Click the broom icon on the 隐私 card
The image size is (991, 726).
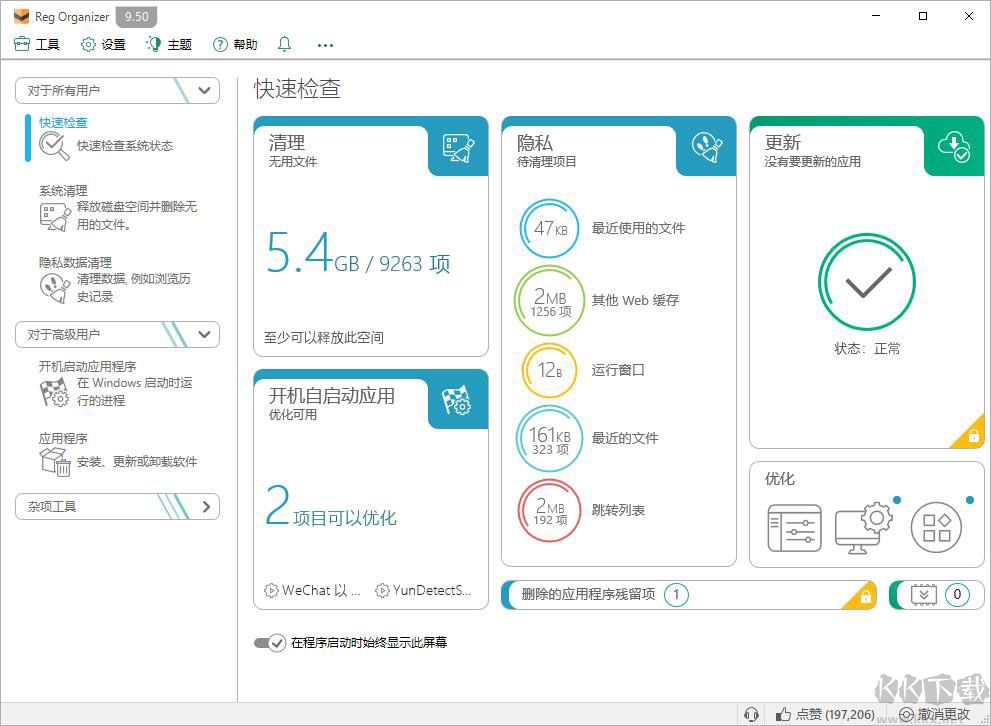pyautogui.click(x=705, y=148)
